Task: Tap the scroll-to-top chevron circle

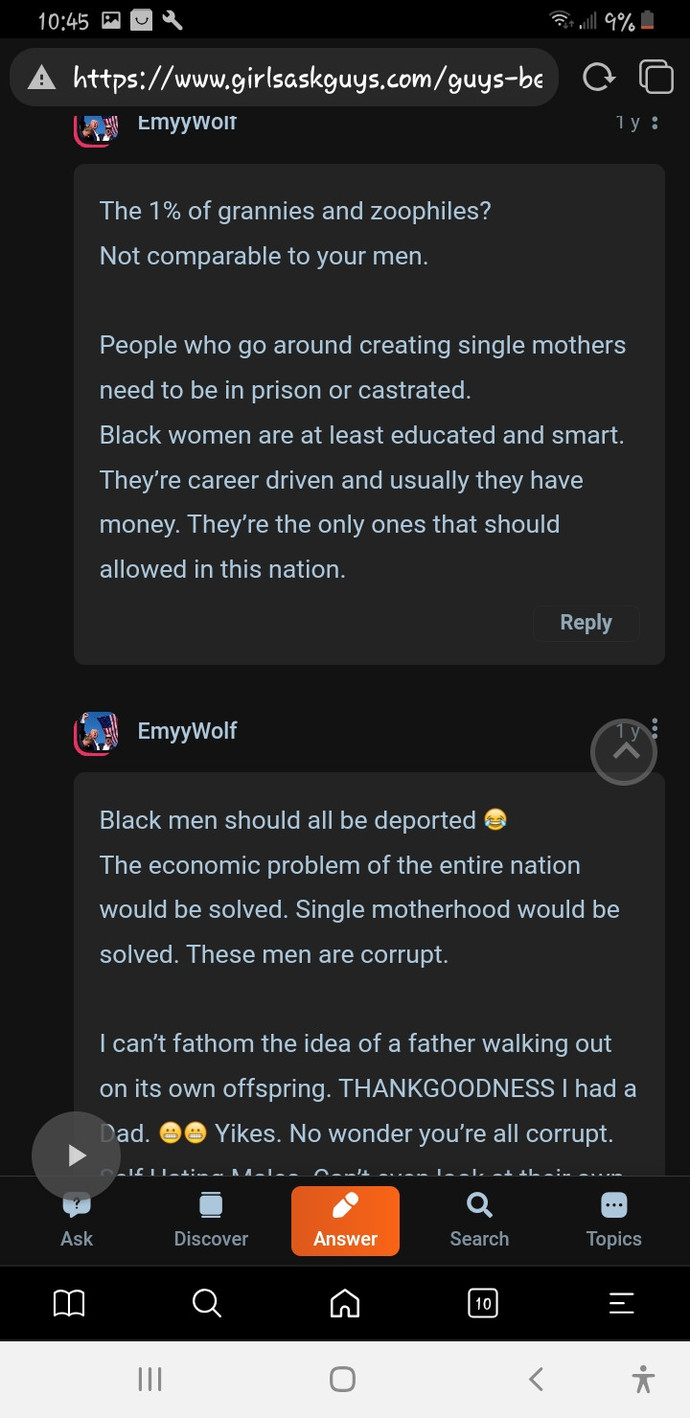Action: (x=624, y=752)
